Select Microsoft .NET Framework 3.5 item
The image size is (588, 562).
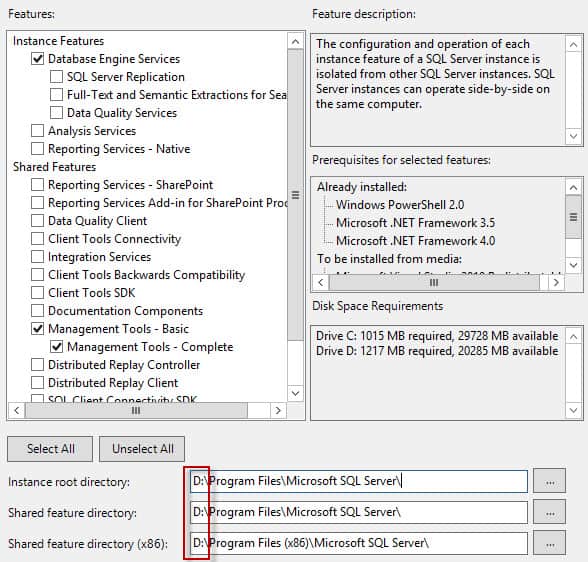pos(416,223)
